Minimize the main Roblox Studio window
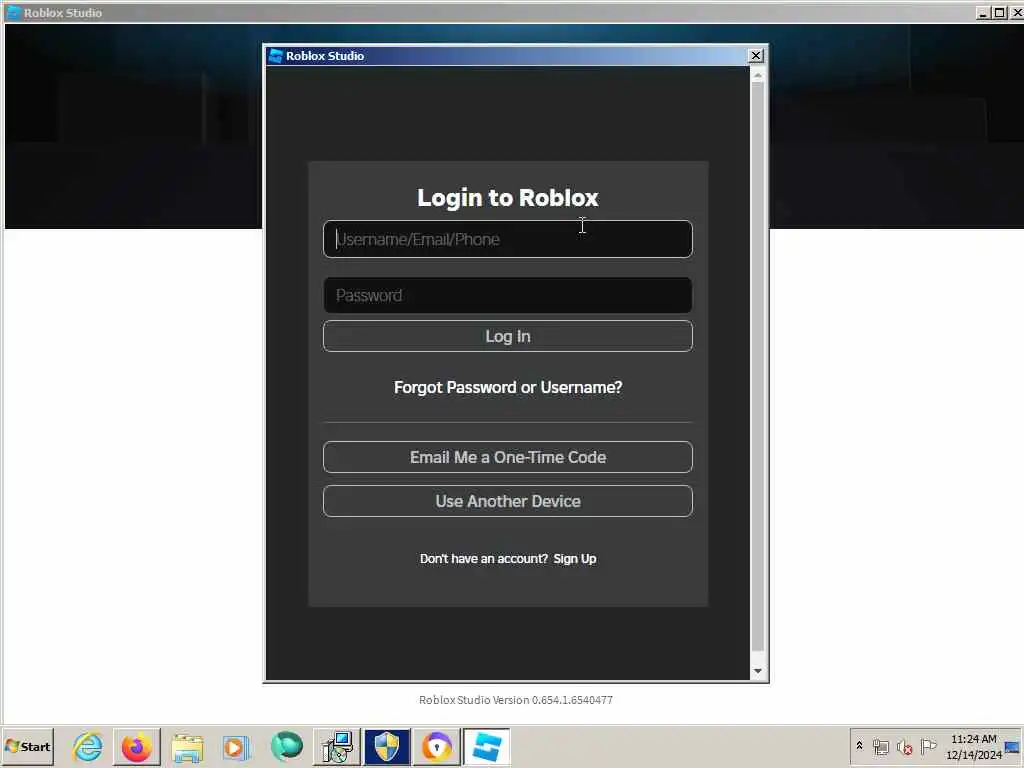The image size is (1024, 768). 984,12
